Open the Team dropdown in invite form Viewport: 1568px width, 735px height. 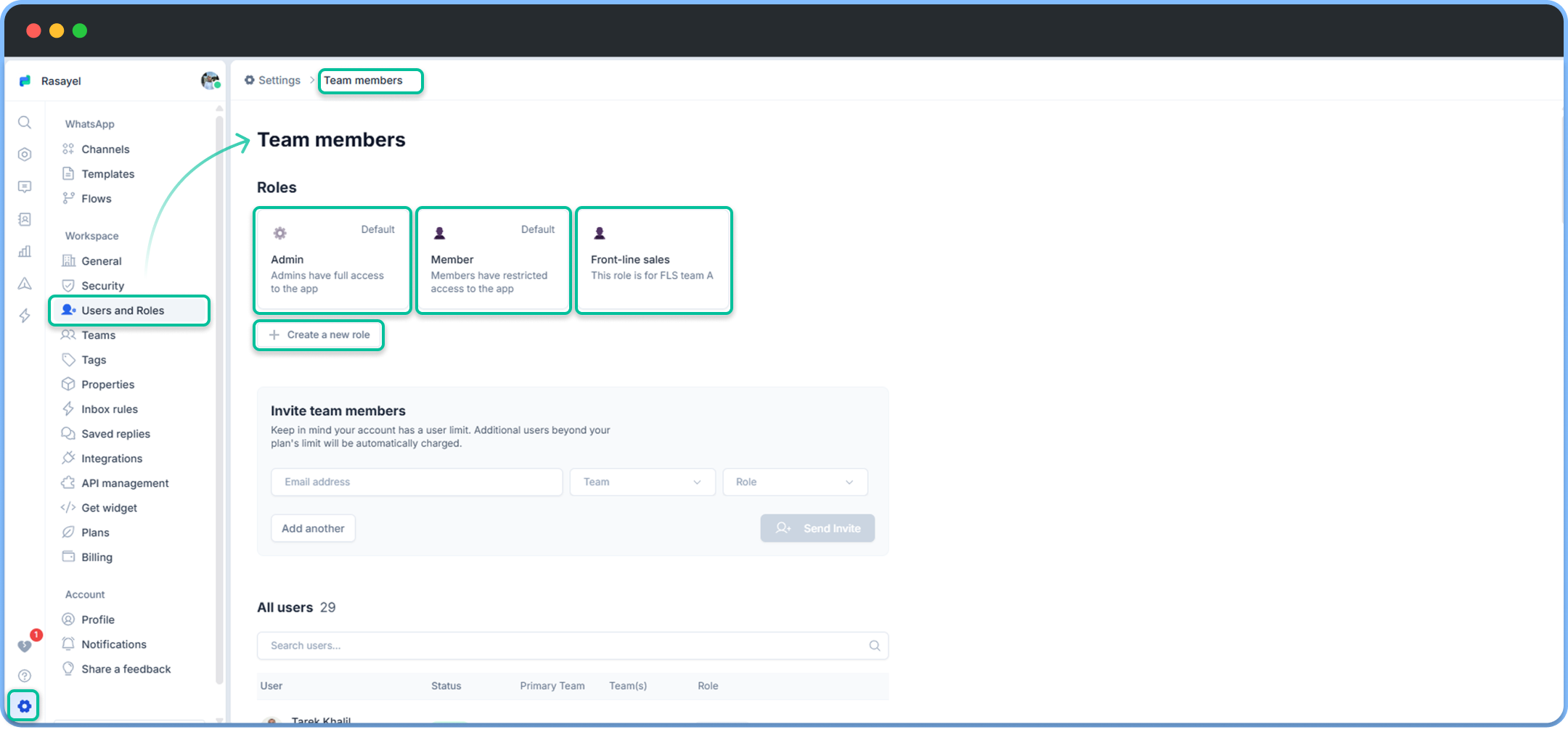pyautogui.click(x=642, y=482)
